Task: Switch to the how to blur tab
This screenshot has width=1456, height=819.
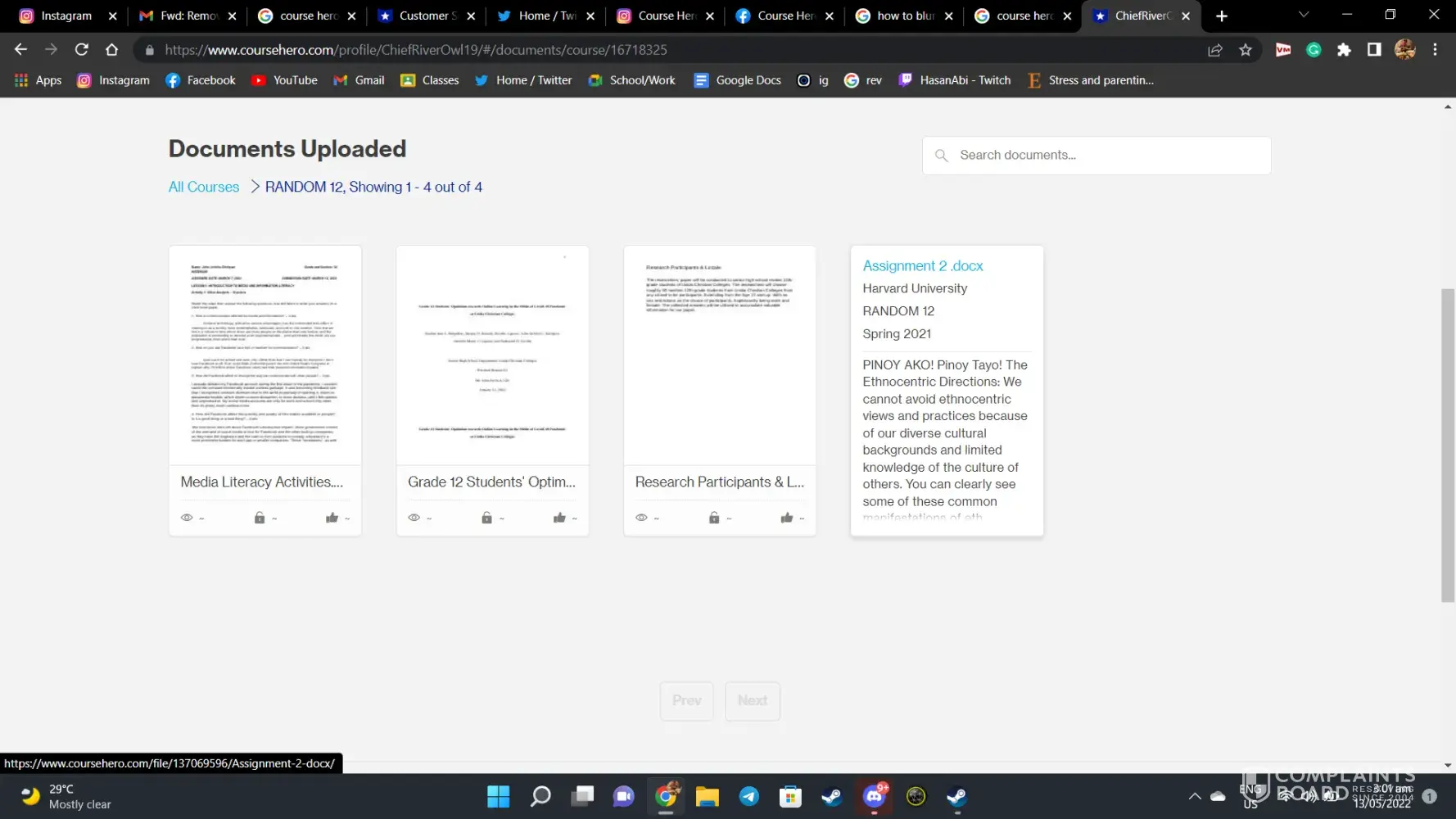Action: coord(904,16)
